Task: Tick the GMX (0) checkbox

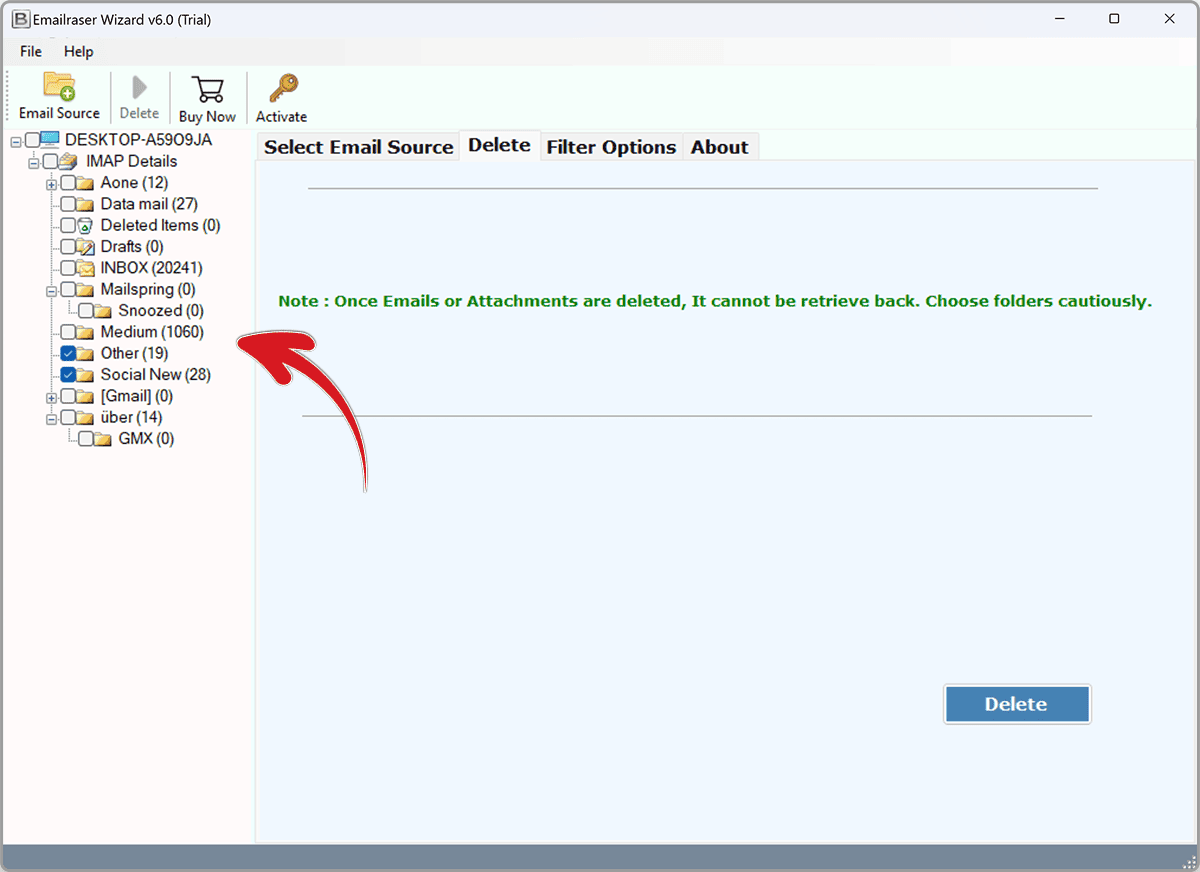Action: tap(86, 439)
